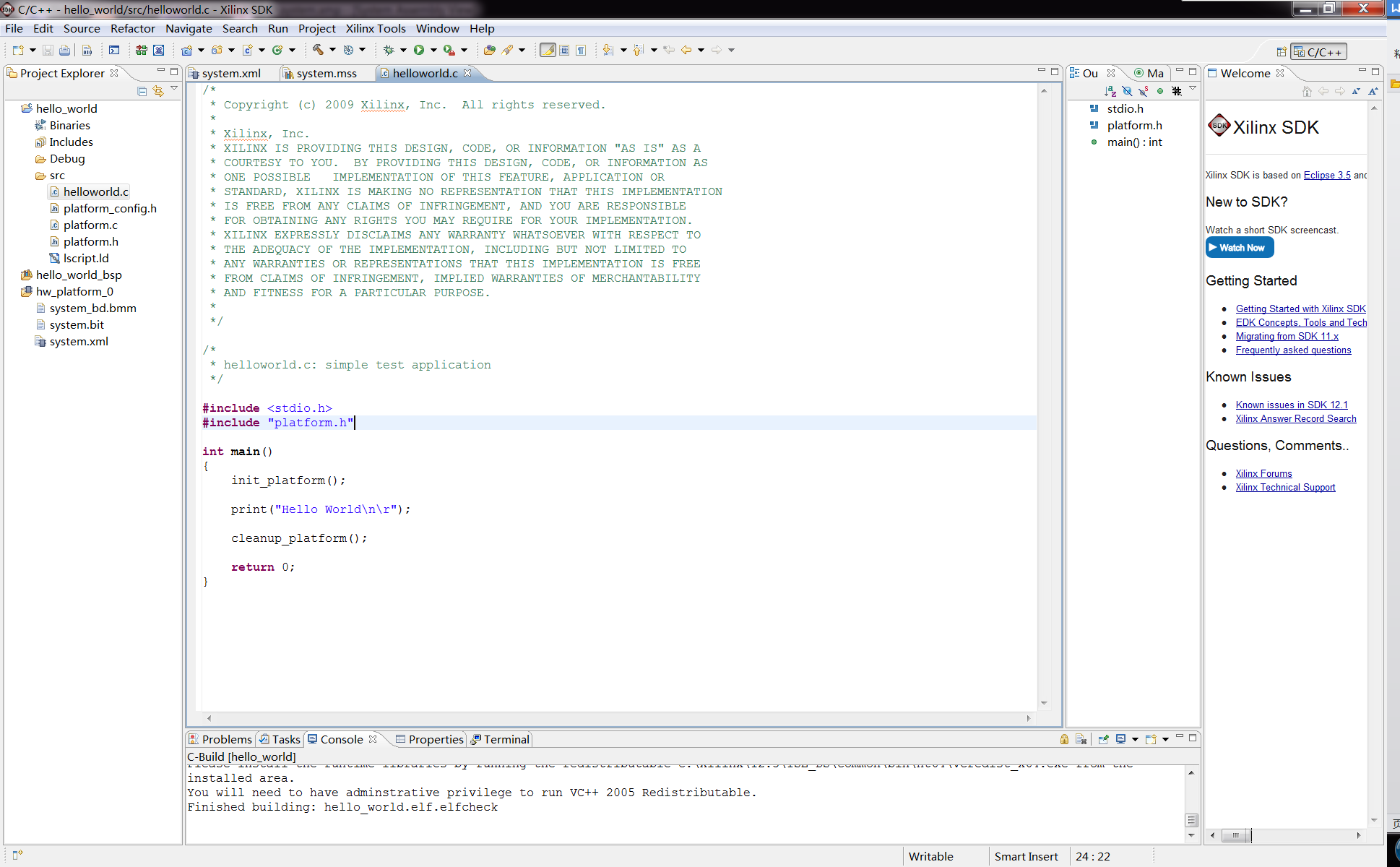Click the Open Perspective icon
The height and width of the screenshot is (867, 1400).
pyautogui.click(x=1282, y=52)
